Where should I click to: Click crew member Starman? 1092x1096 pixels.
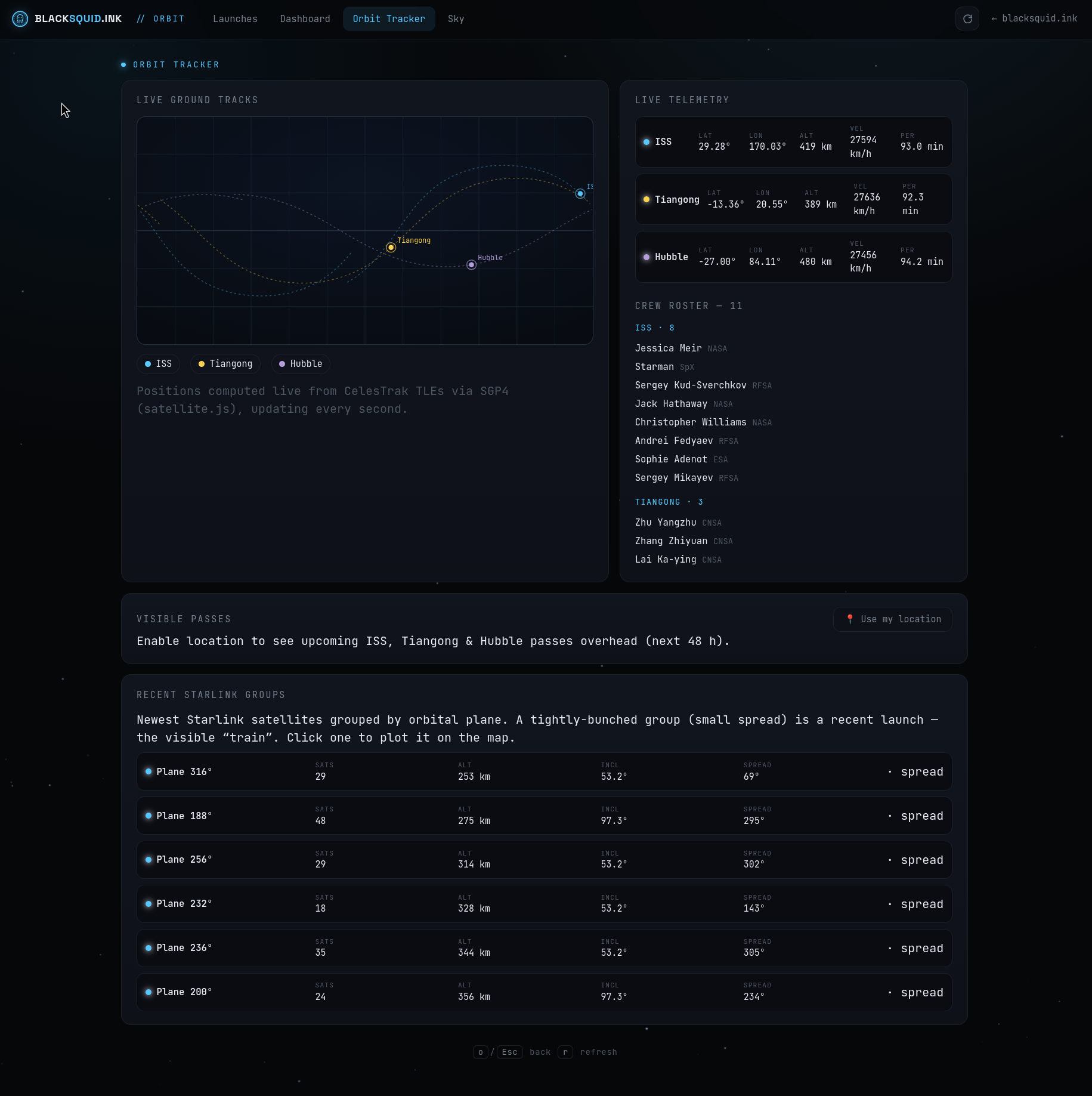point(654,367)
